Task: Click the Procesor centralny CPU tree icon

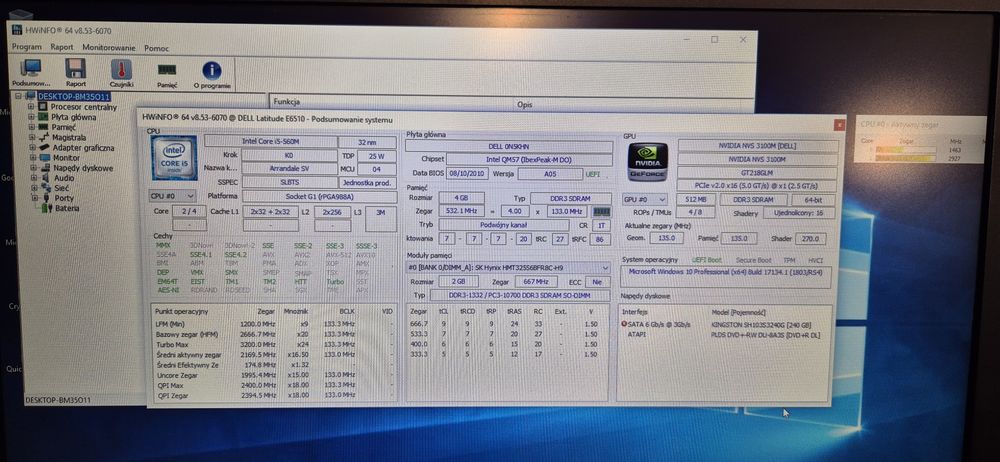Action: click(43, 107)
